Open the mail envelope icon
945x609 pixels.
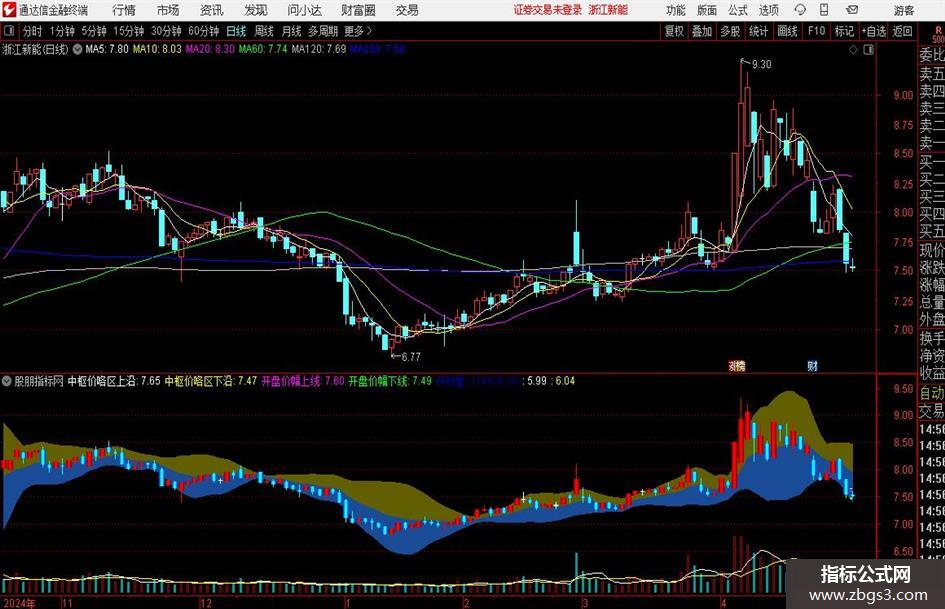click(852, 10)
